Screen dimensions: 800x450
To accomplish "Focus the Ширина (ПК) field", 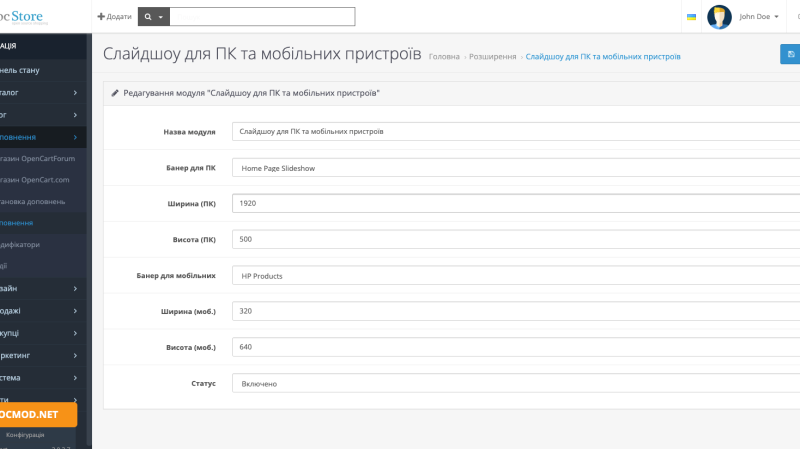I will click(x=516, y=203).
